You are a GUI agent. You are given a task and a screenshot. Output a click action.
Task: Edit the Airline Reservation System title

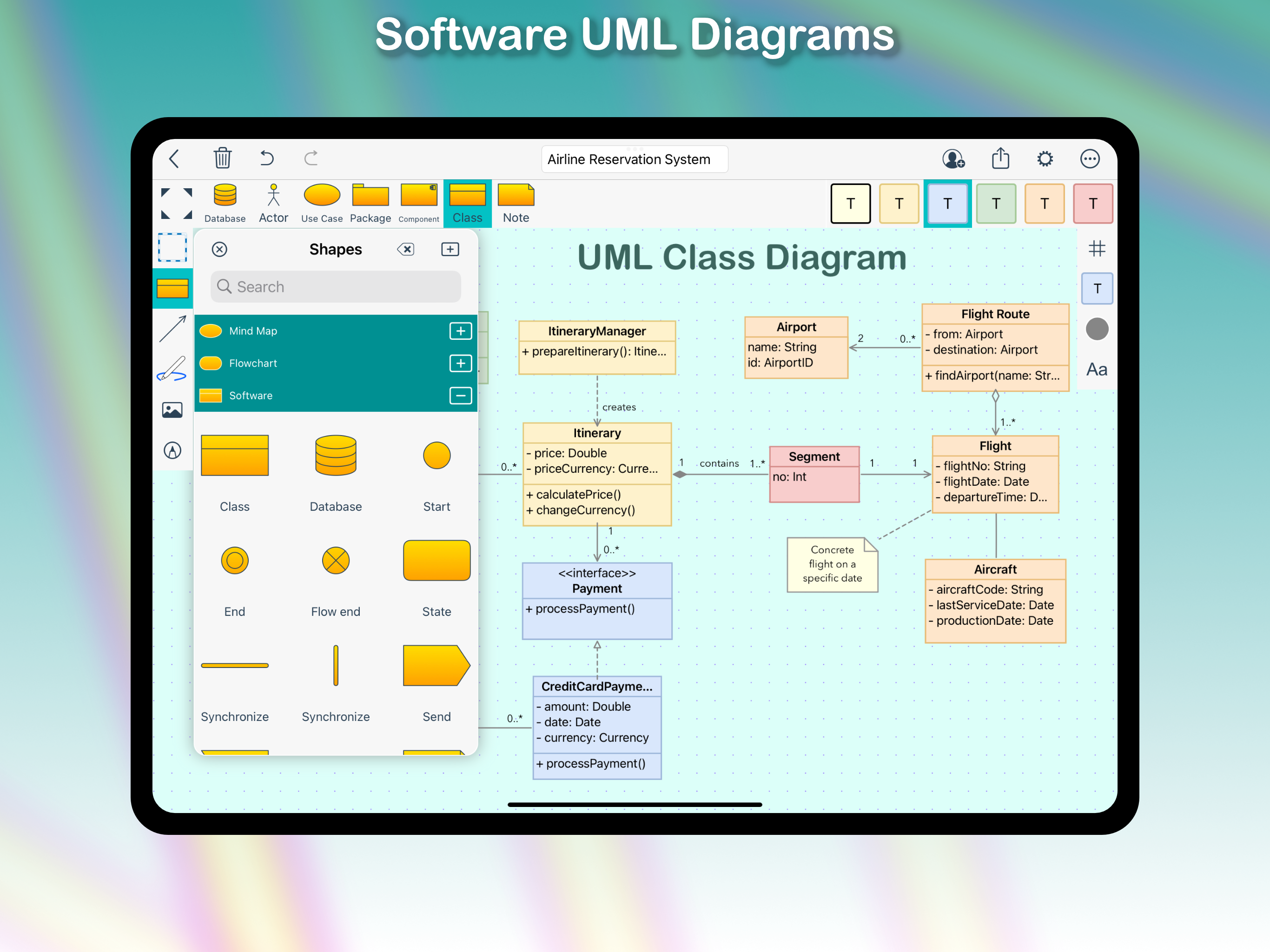[x=635, y=159]
